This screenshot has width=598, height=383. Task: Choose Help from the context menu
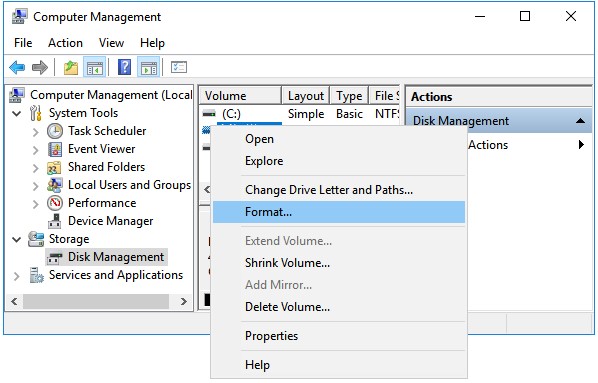(x=339, y=365)
